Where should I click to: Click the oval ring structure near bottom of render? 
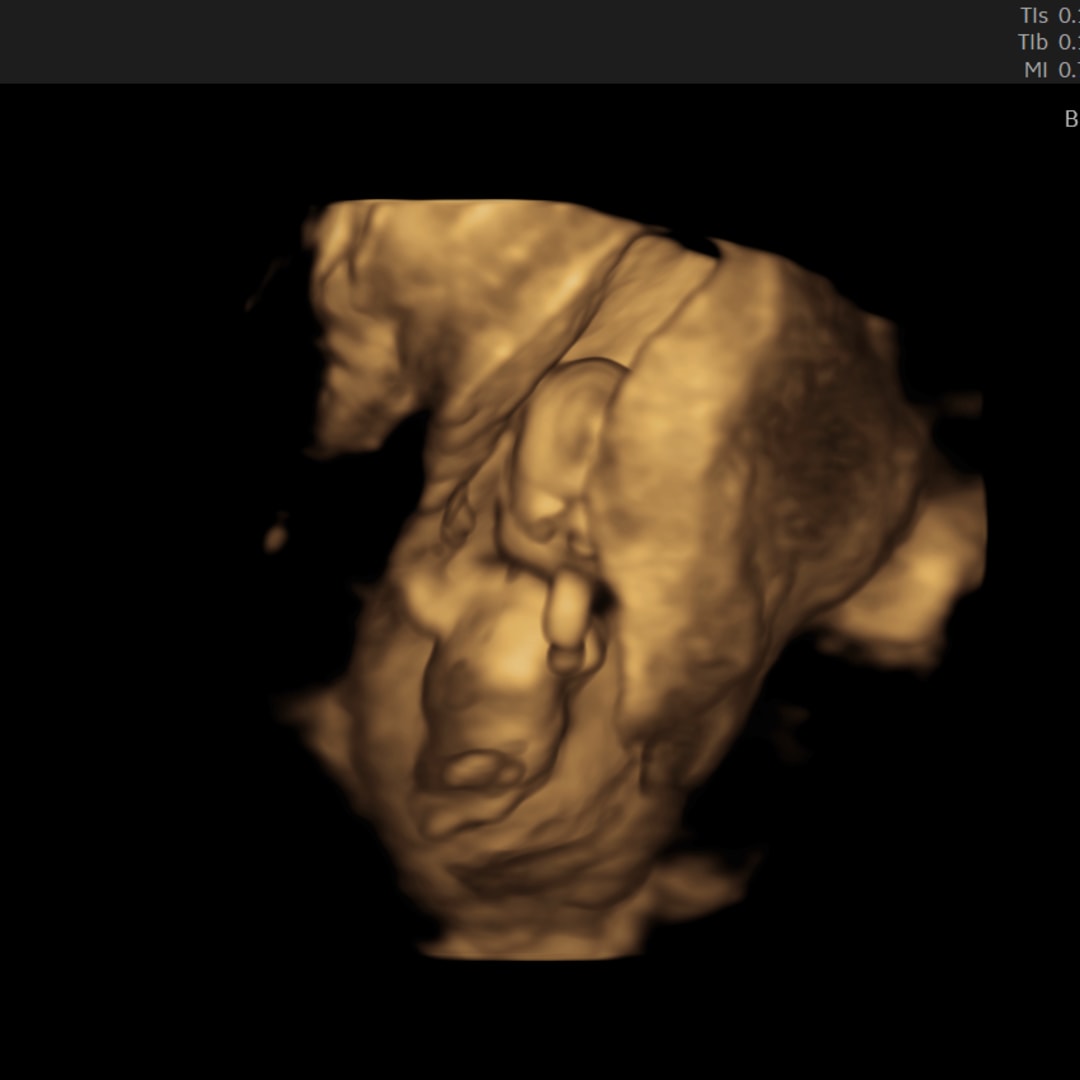tap(476, 770)
